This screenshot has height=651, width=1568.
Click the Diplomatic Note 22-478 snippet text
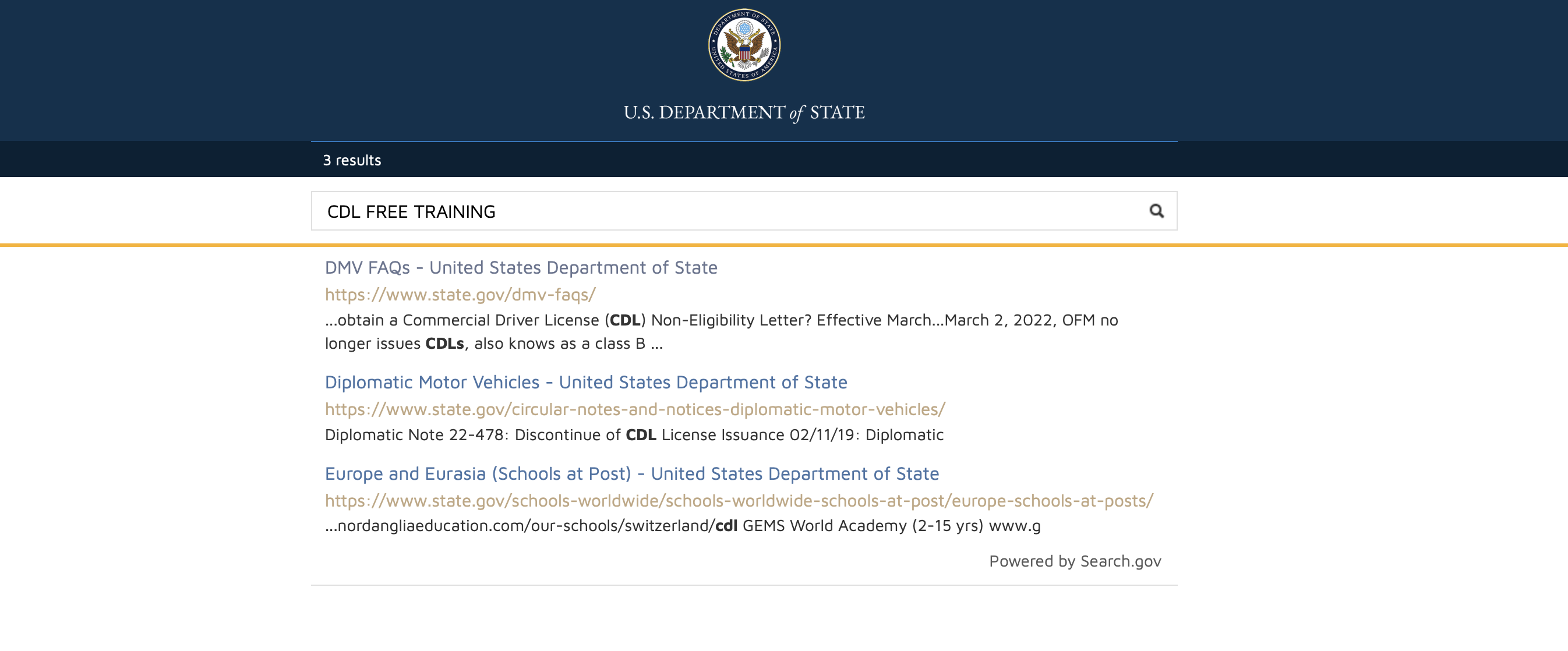coord(414,435)
